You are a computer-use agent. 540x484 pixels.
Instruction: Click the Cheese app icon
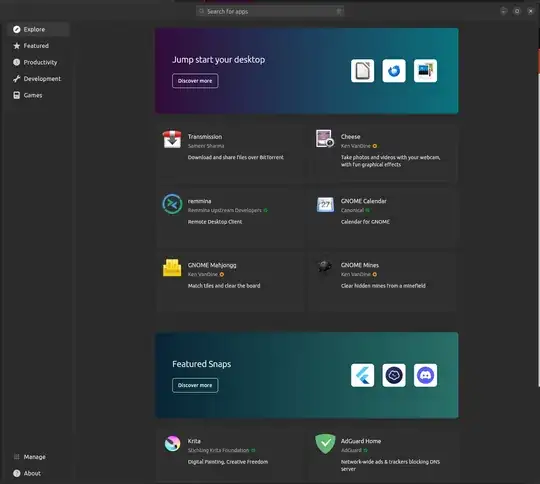click(x=325, y=138)
